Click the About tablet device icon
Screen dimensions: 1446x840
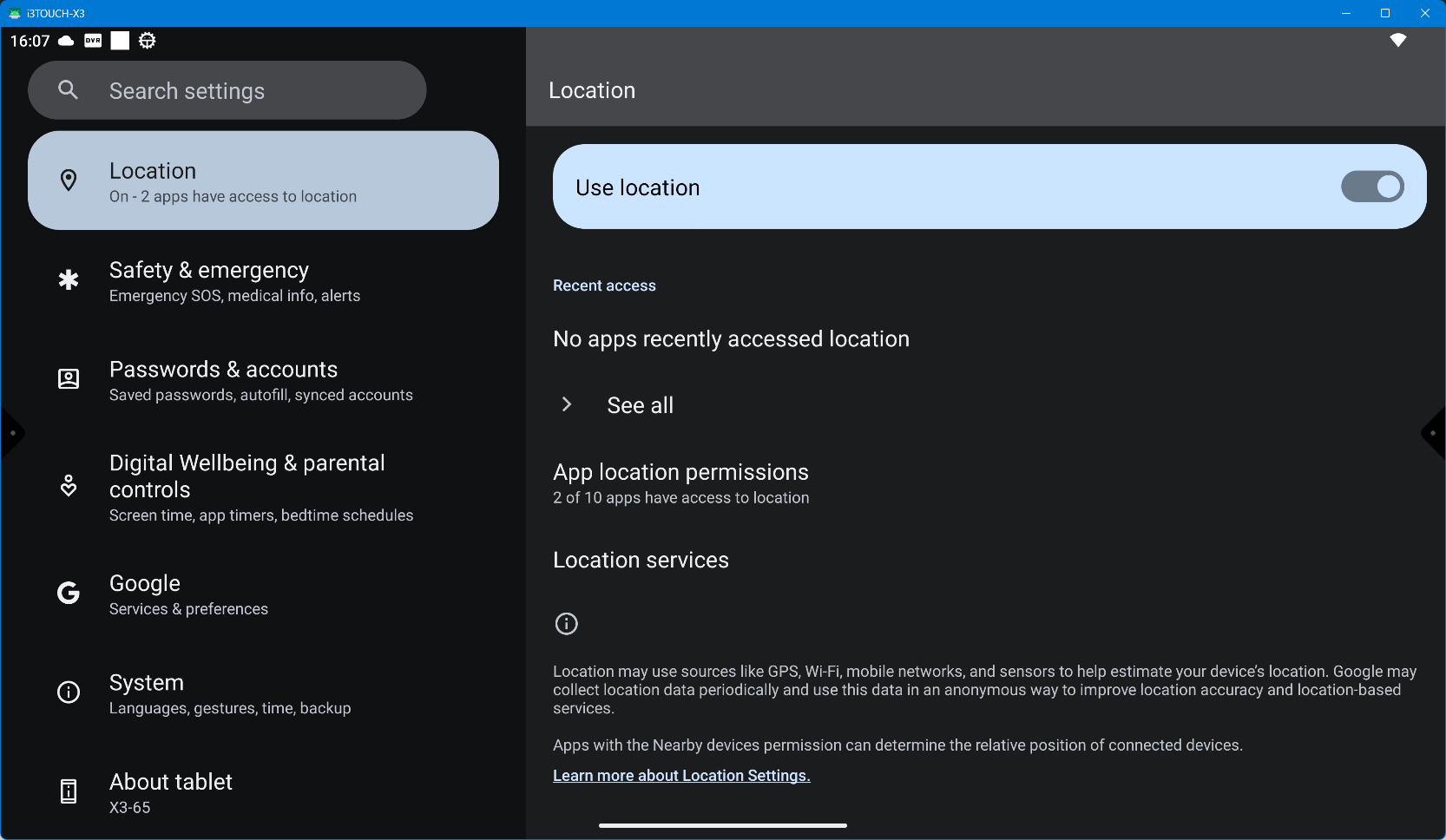click(69, 791)
